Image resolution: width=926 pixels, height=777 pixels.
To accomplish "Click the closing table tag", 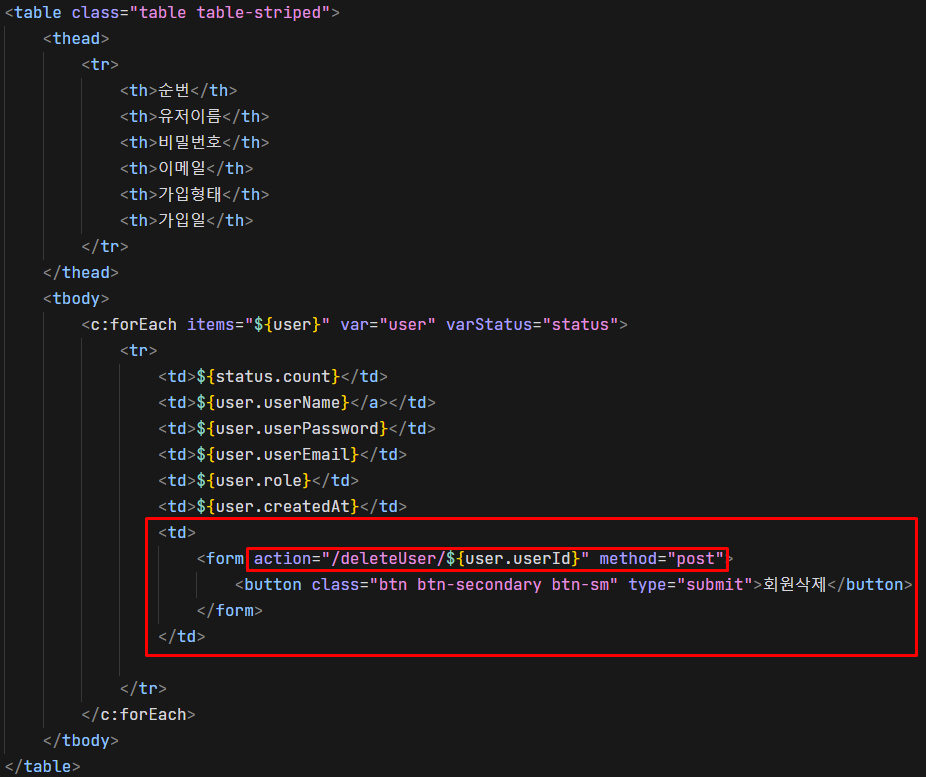I will (43, 766).
